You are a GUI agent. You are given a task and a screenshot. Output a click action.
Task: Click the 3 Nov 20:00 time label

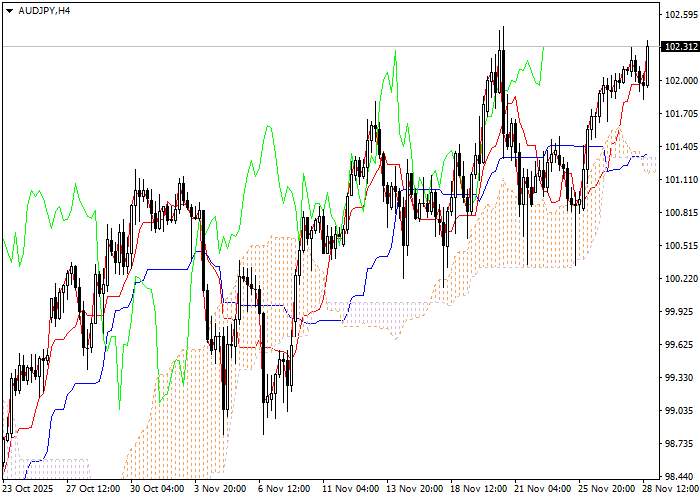[x=220, y=488]
